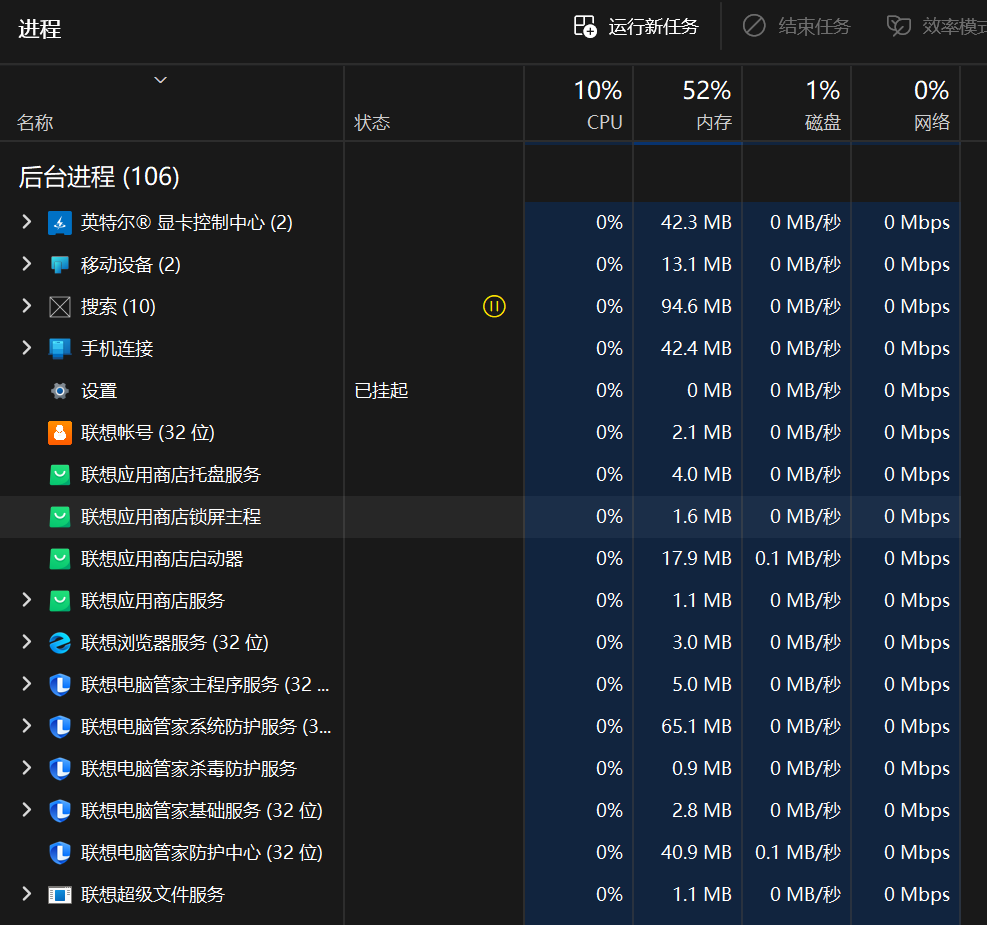Image resolution: width=987 pixels, height=925 pixels.
Task: Sort by CPU usage column
Action: tap(578, 104)
